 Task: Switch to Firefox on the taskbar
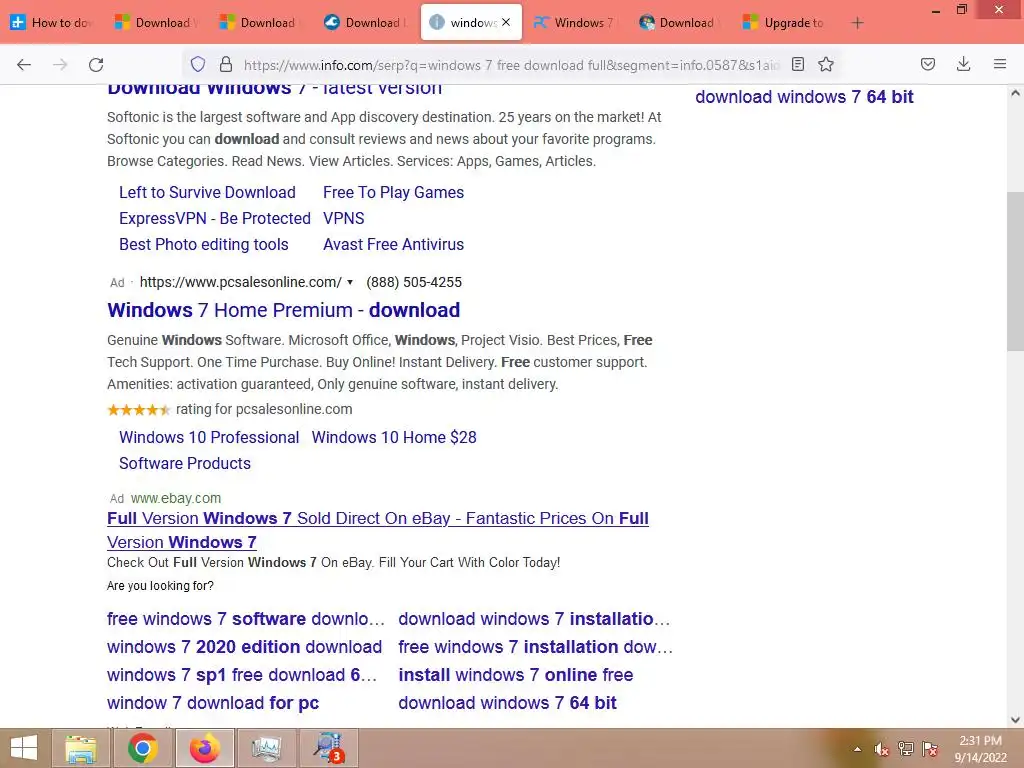coord(204,748)
